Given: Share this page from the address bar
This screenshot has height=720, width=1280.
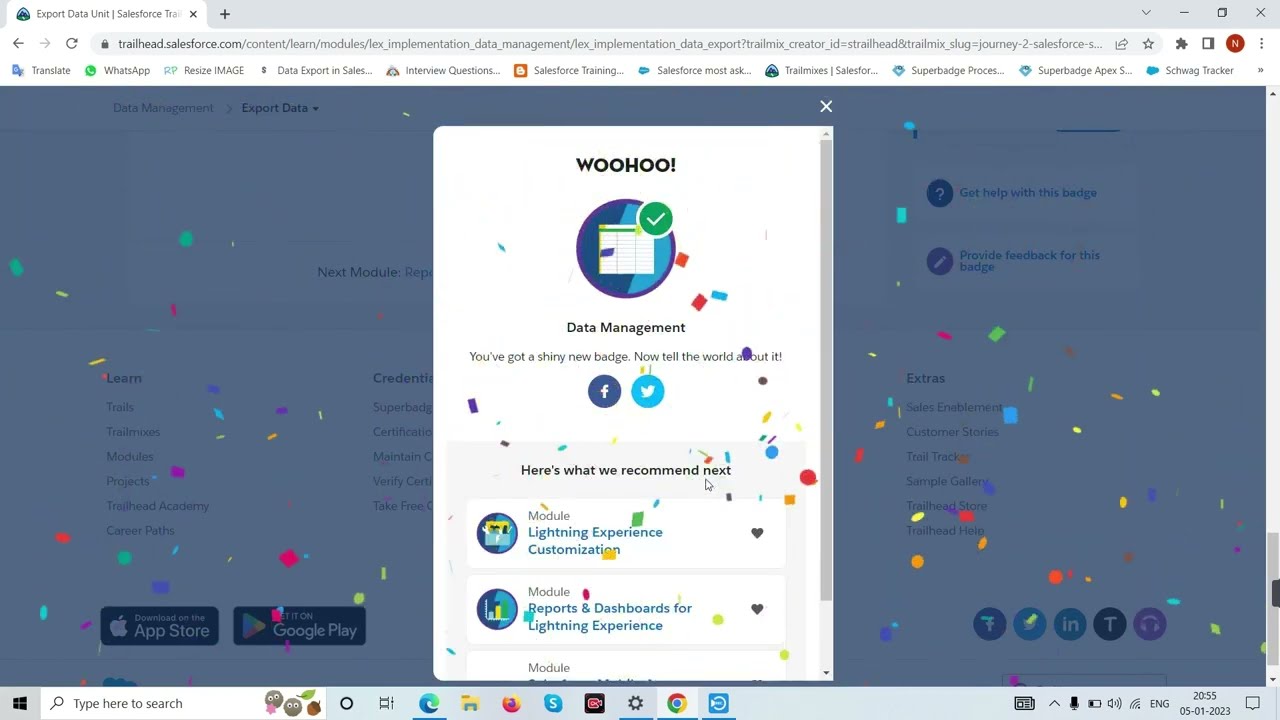Looking at the screenshot, I should click(1122, 44).
